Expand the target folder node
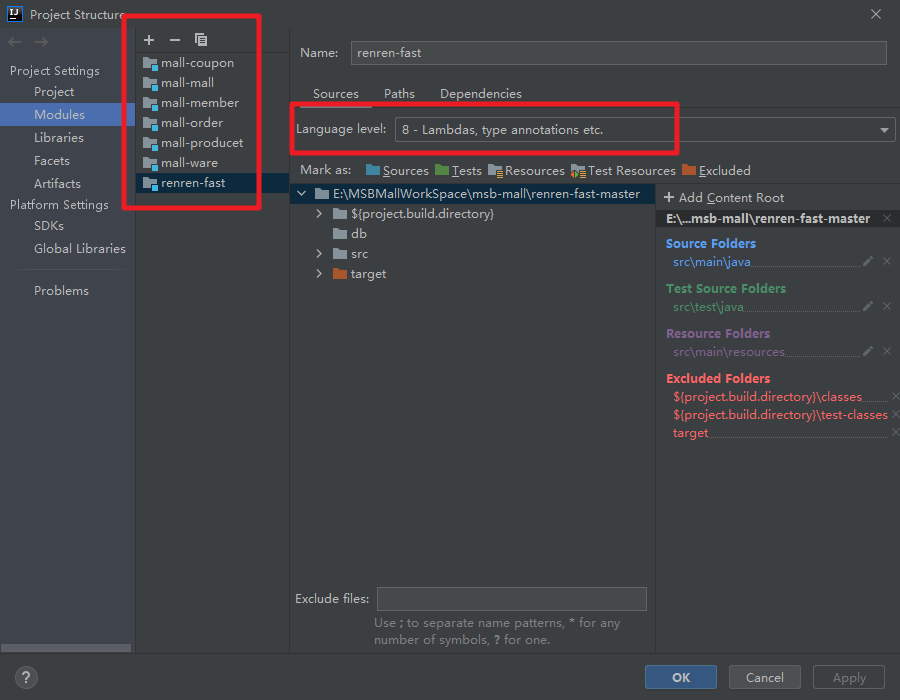This screenshot has height=700, width=900. 319,274
